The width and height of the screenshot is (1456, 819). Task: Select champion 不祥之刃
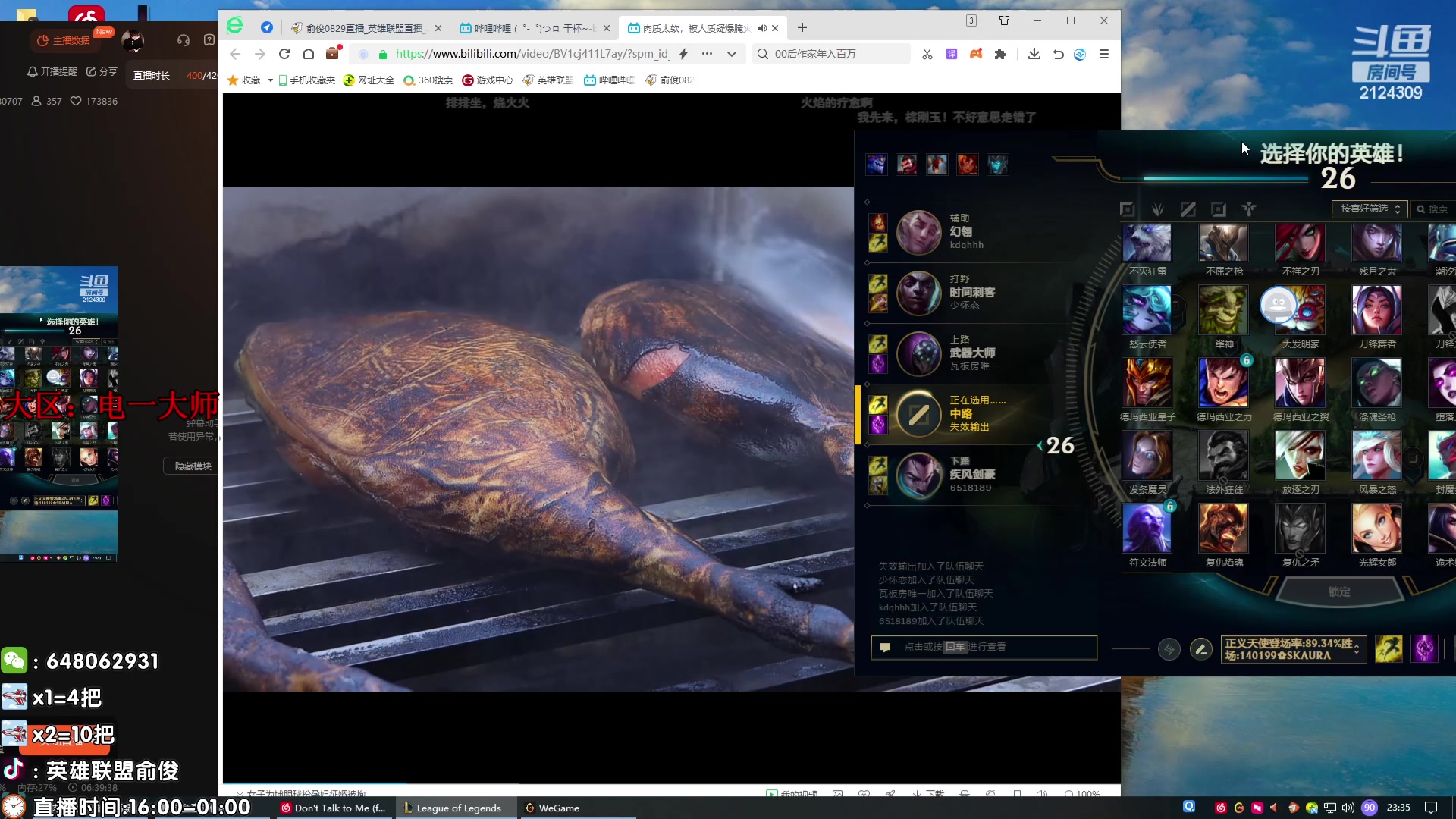pyautogui.click(x=1300, y=243)
